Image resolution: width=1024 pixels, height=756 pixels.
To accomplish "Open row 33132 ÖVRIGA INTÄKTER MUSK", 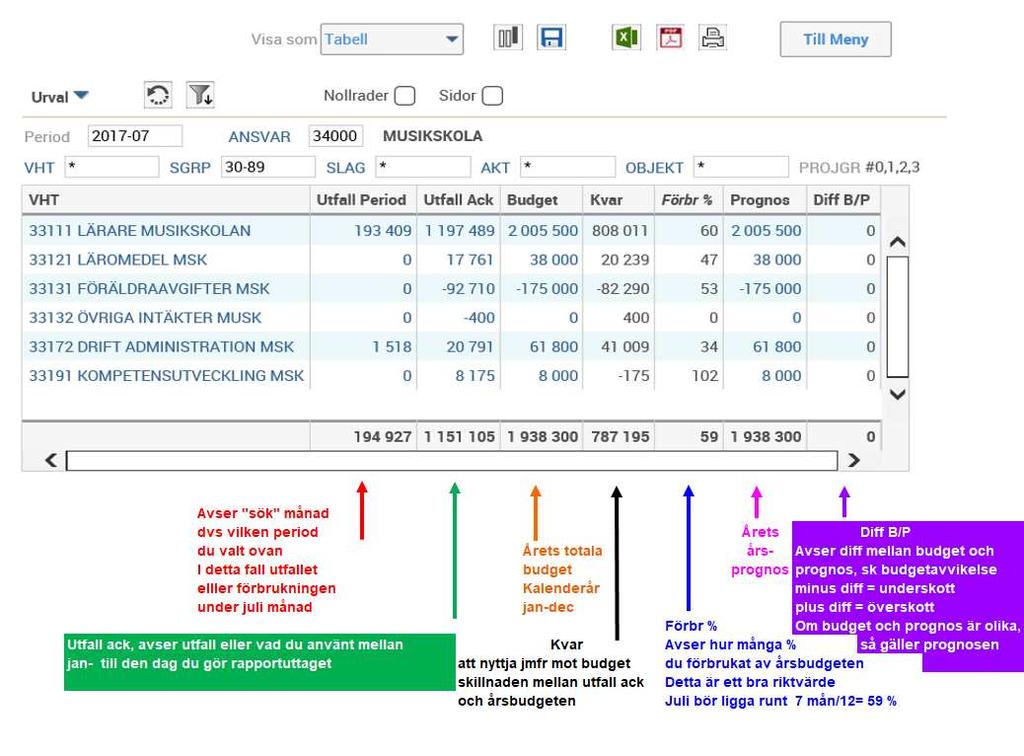I will coord(145,317).
